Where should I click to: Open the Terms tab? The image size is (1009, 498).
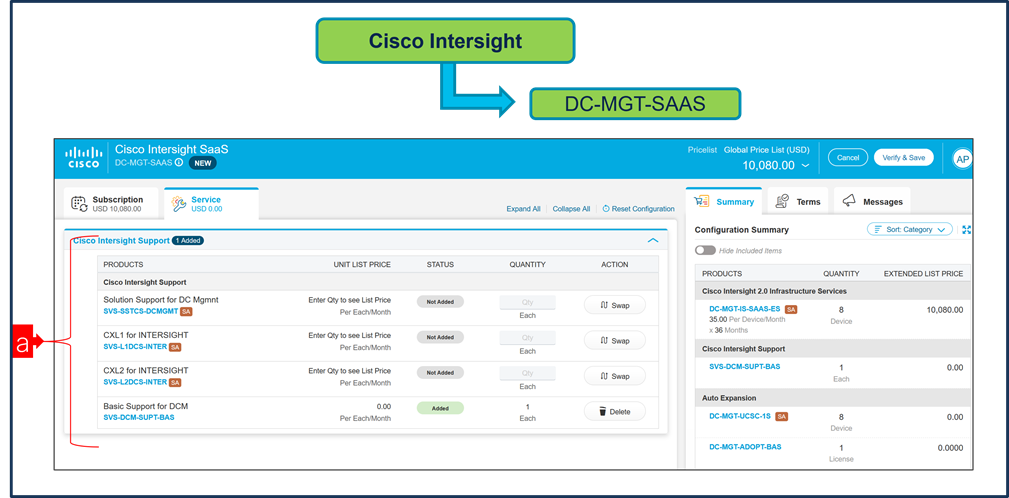pos(798,201)
